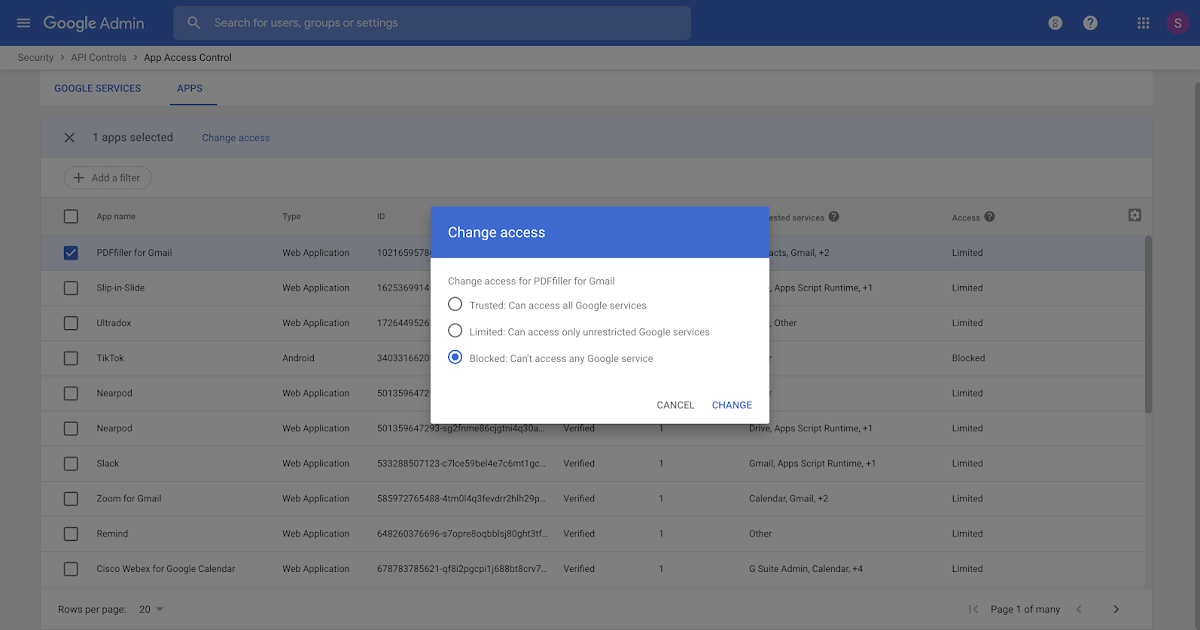Switch to the GOOGLE SERVICES tab
Image resolution: width=1200 pixels, height=630 pixels.
(97, 88)
